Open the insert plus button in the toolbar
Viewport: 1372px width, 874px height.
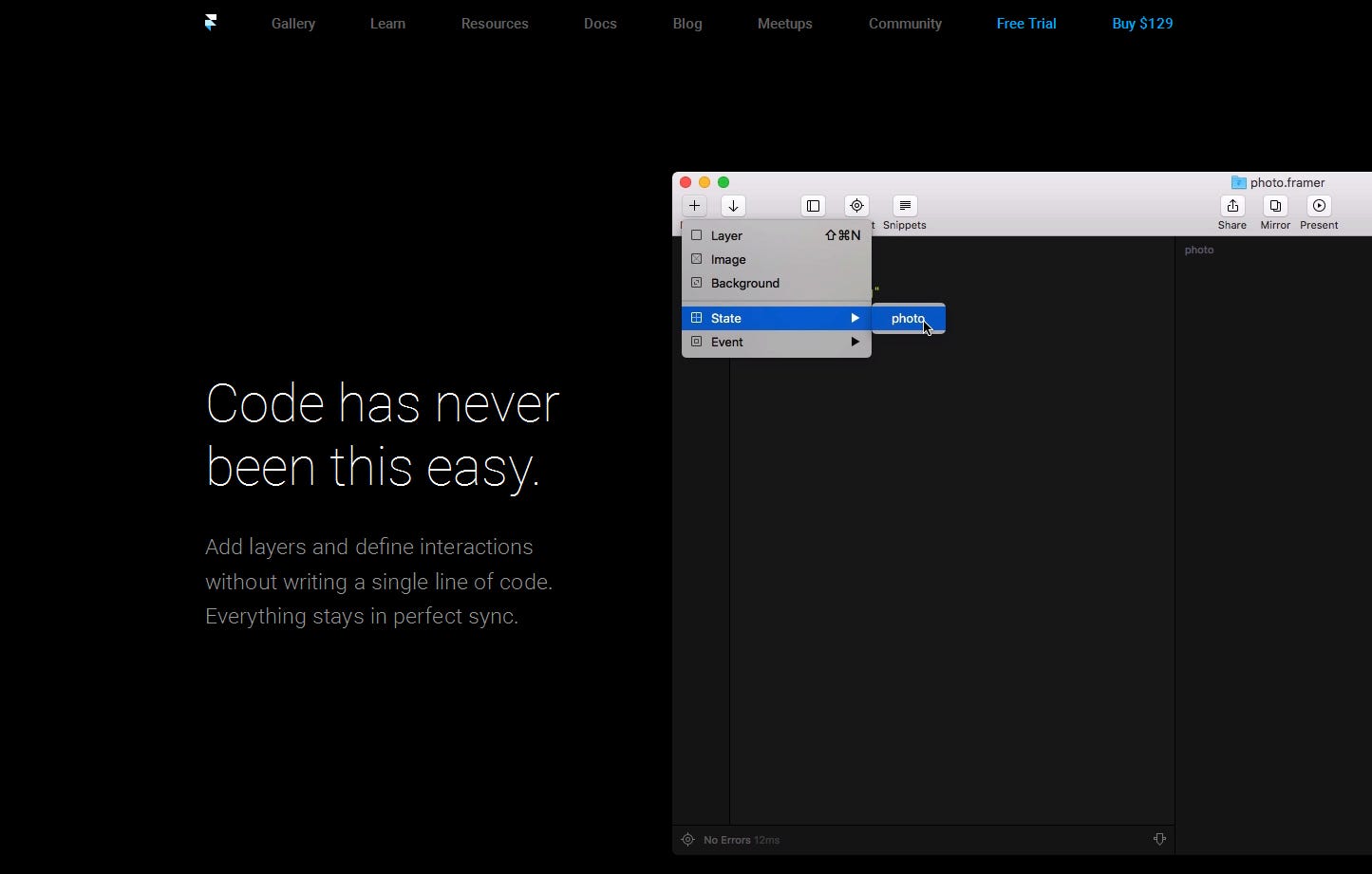click(x=694, y=206)
